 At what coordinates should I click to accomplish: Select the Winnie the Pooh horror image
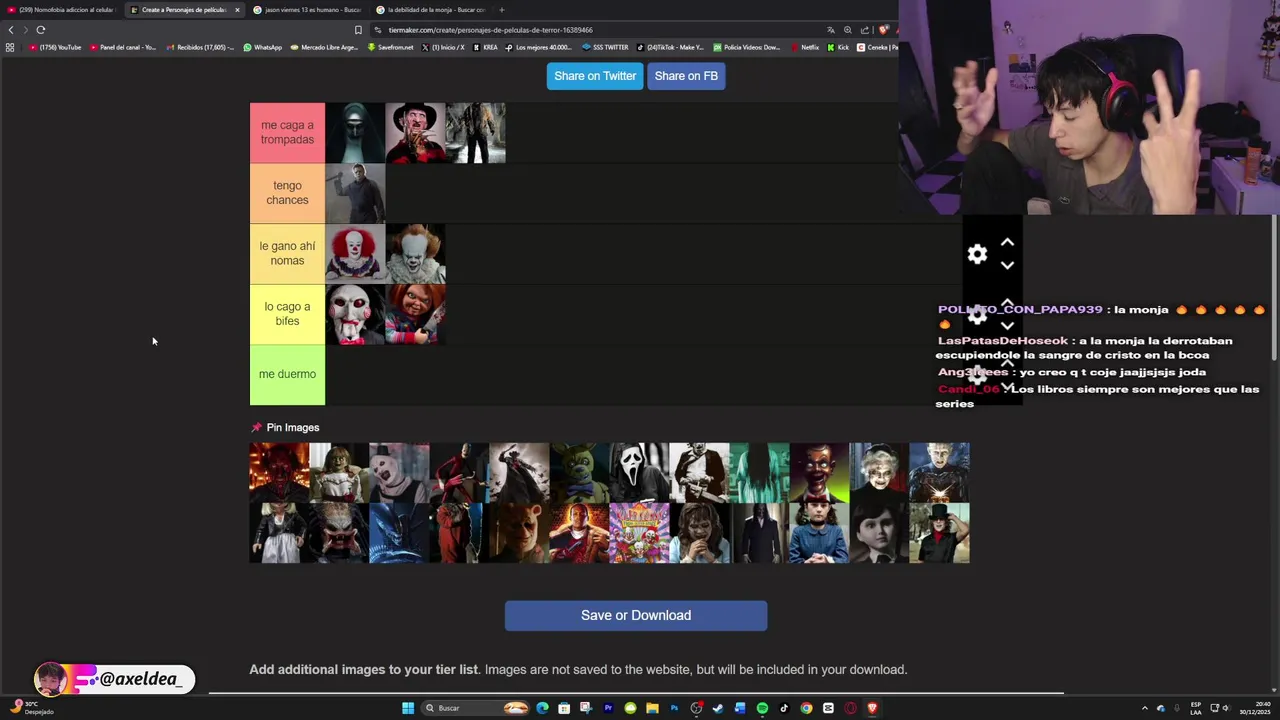coord(519,533)
